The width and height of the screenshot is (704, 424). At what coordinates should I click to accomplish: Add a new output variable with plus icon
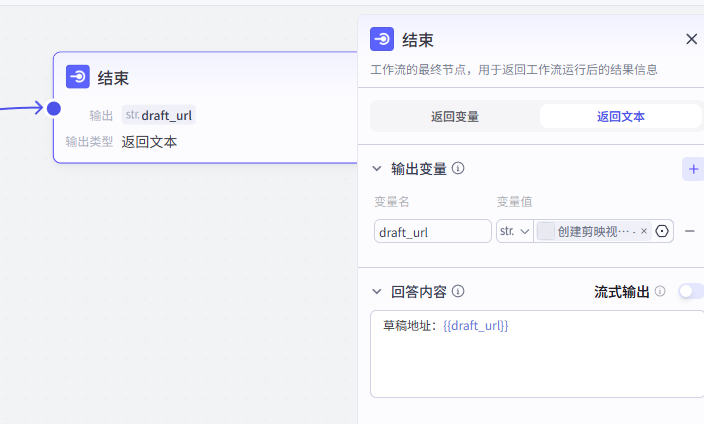(693, 169)
